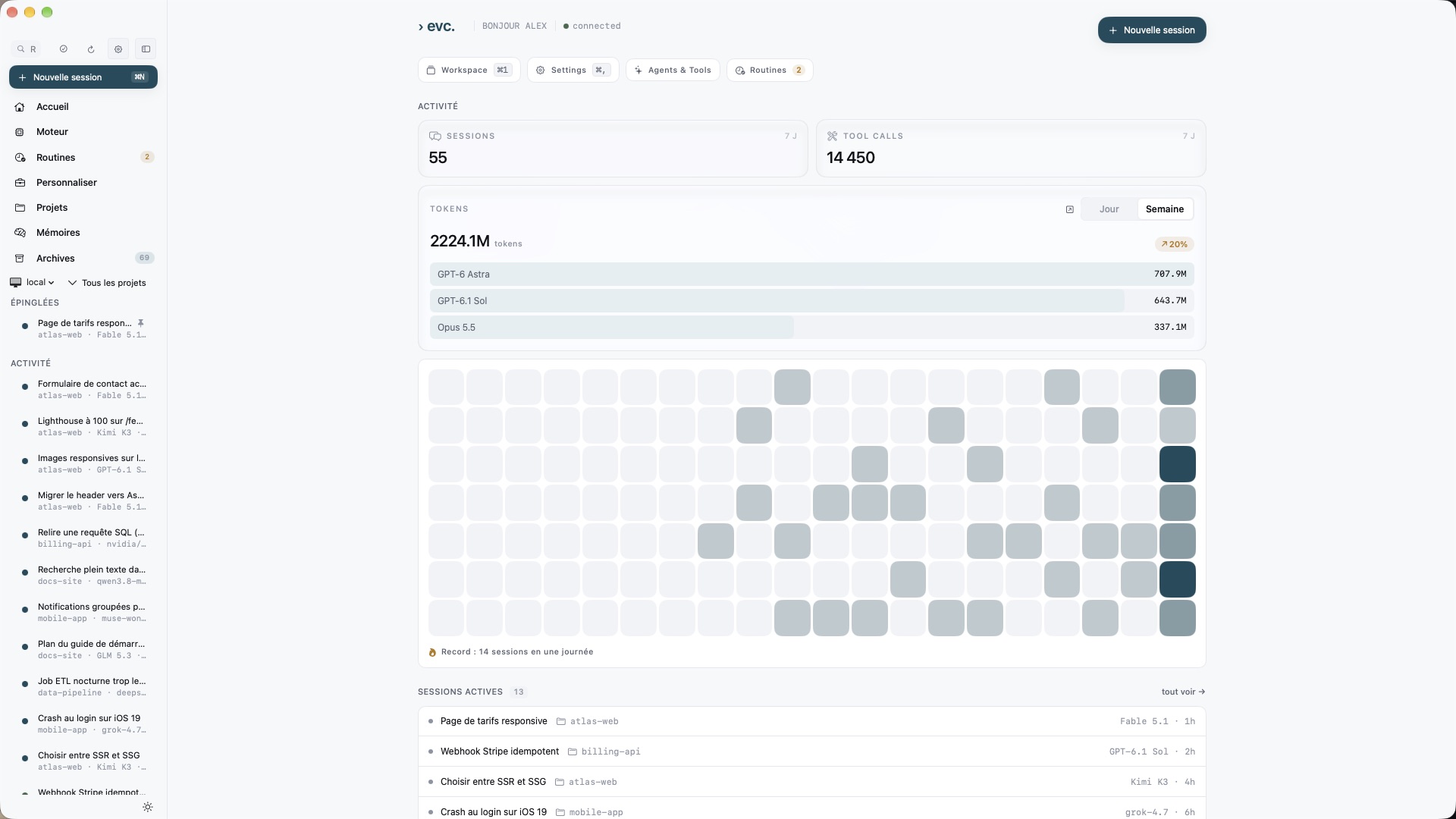Open settings via sidebar gear icon

coord(118,49)
